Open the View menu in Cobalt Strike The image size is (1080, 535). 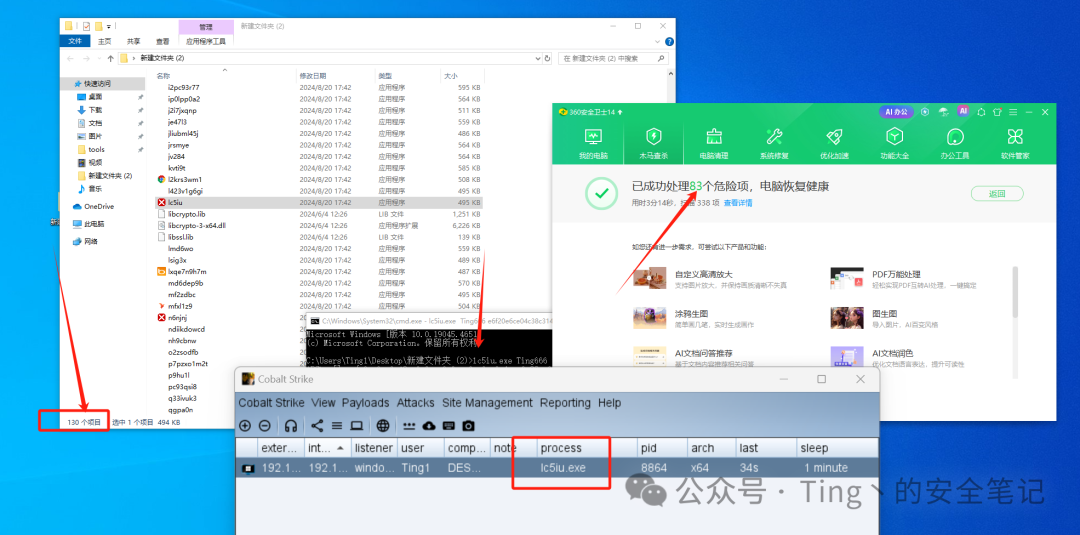[x=323, y=403]
